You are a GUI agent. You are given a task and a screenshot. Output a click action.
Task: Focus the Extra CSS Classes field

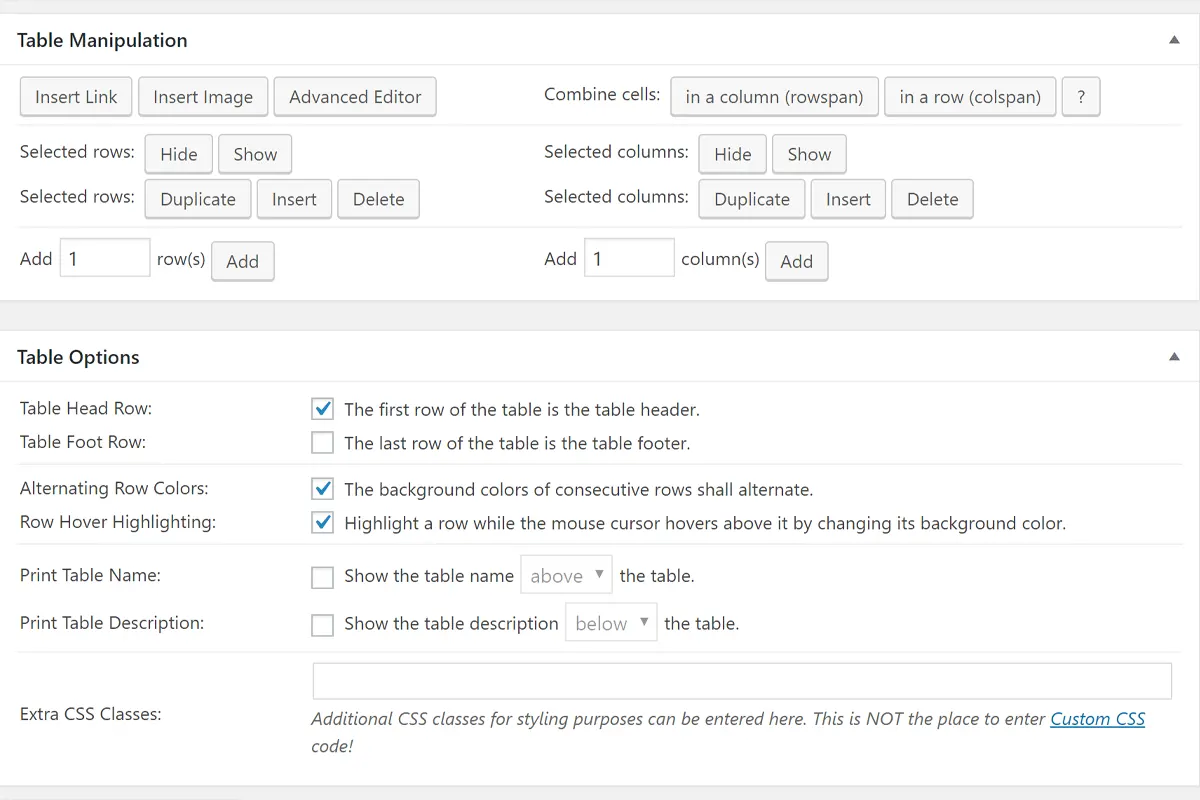[741, 681]
